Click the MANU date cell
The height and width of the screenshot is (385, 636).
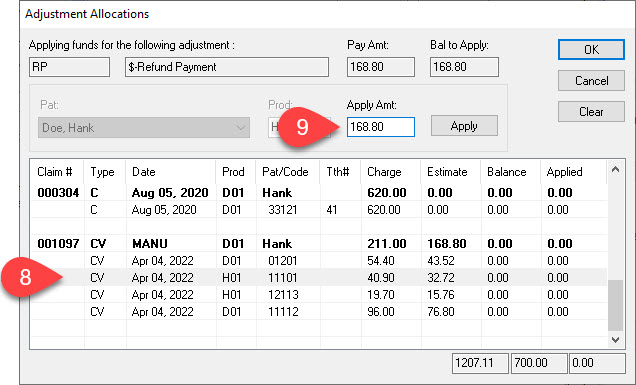[150, 244]
